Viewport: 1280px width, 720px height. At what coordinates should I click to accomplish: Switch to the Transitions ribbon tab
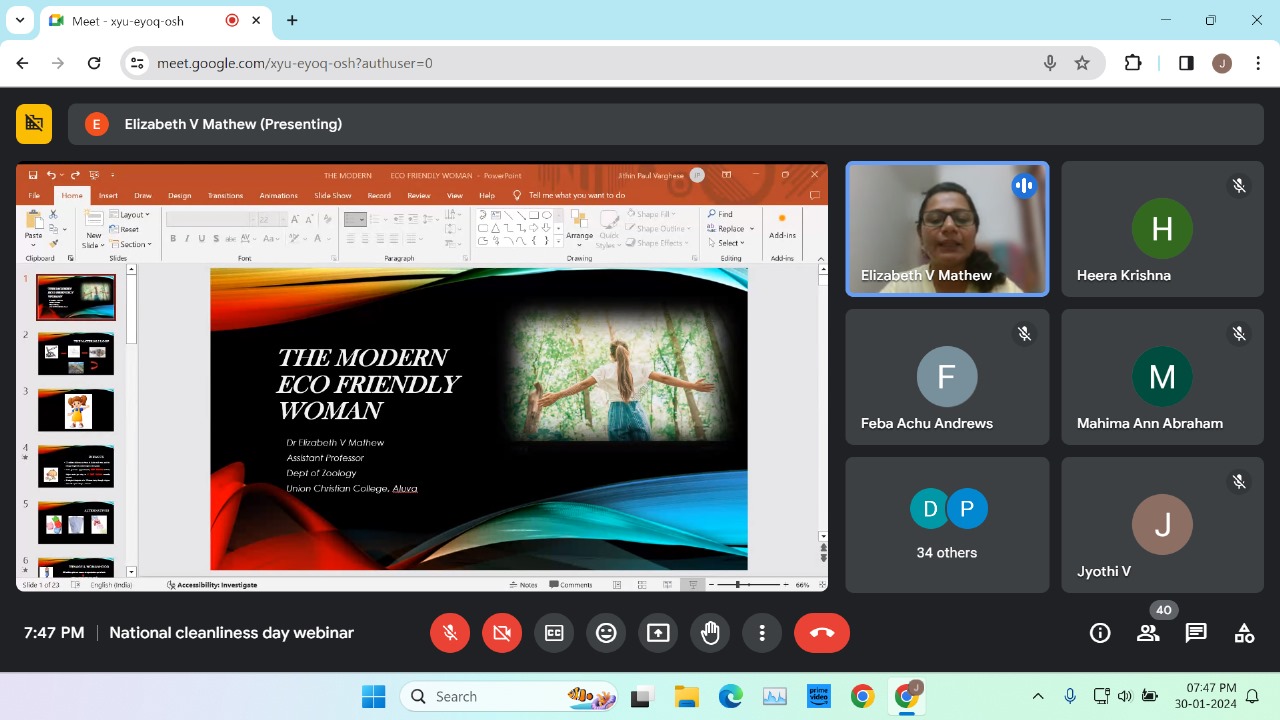click(x=225, y=196)
